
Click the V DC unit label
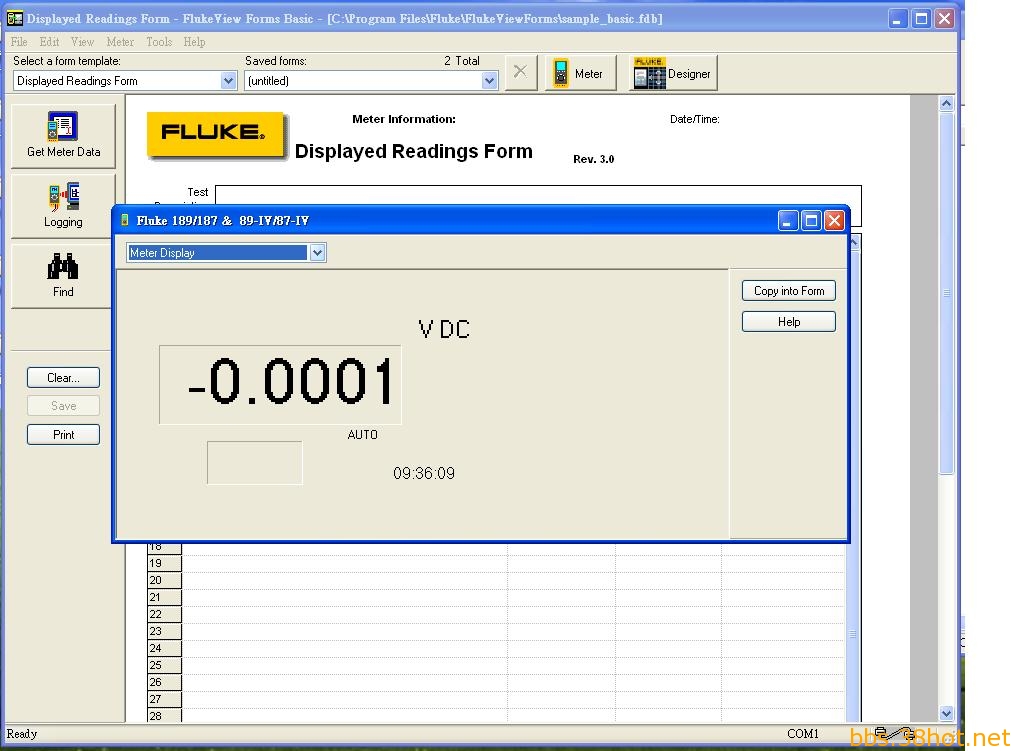pos(444,330)
